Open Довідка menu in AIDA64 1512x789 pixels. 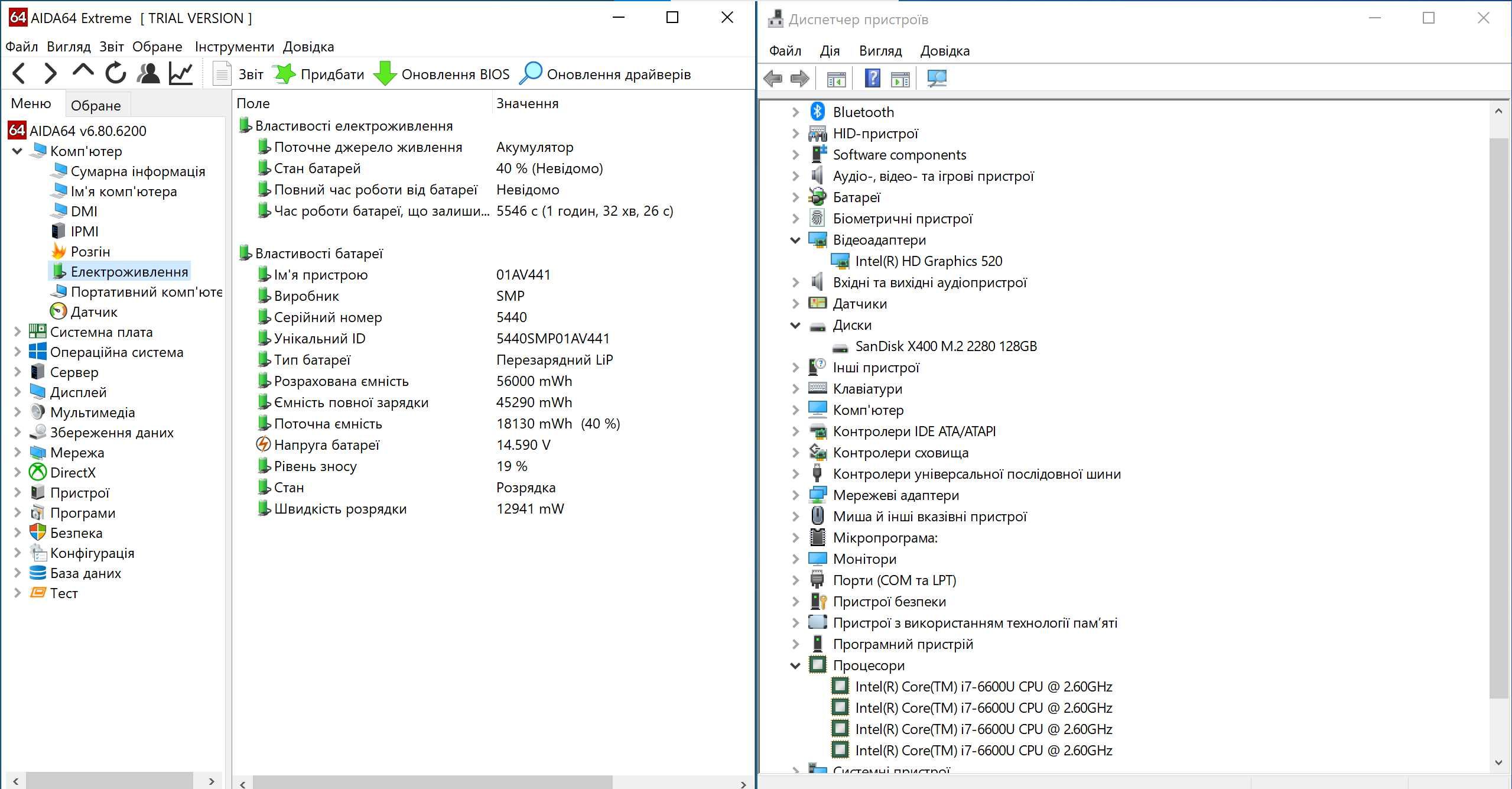[x=308, y=47]
